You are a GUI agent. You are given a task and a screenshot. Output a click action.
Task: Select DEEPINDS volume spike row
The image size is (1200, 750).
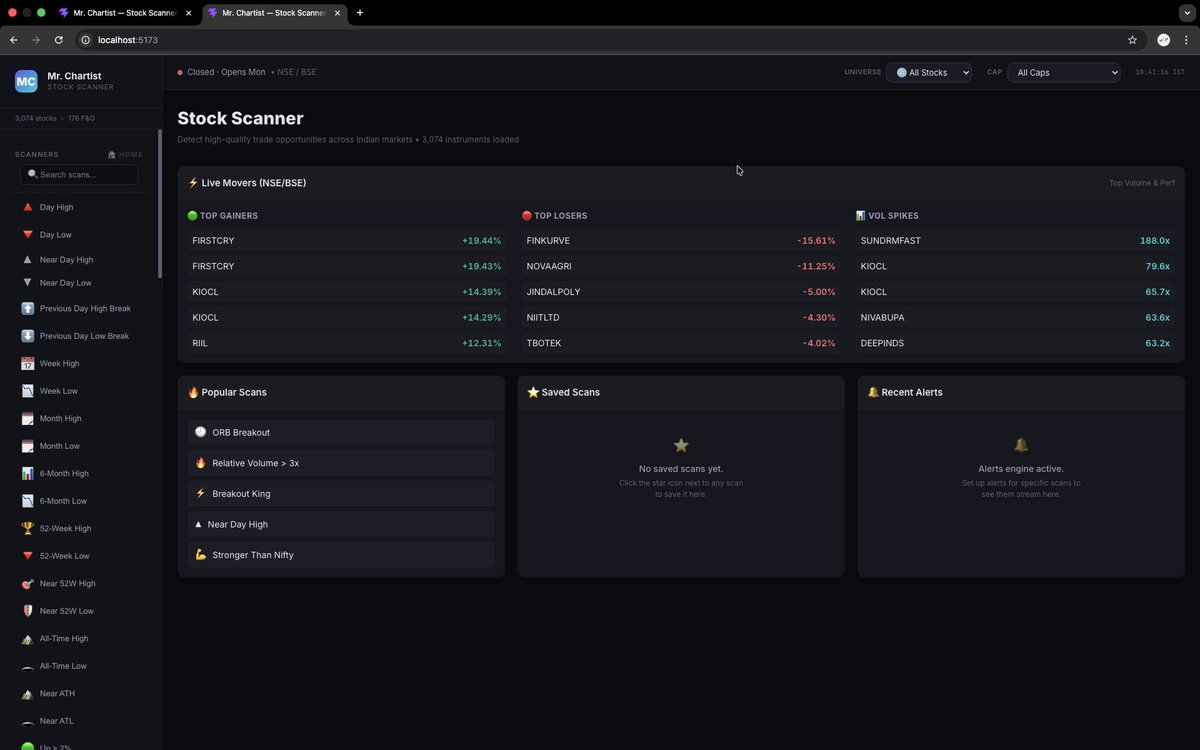(1015, 343)
